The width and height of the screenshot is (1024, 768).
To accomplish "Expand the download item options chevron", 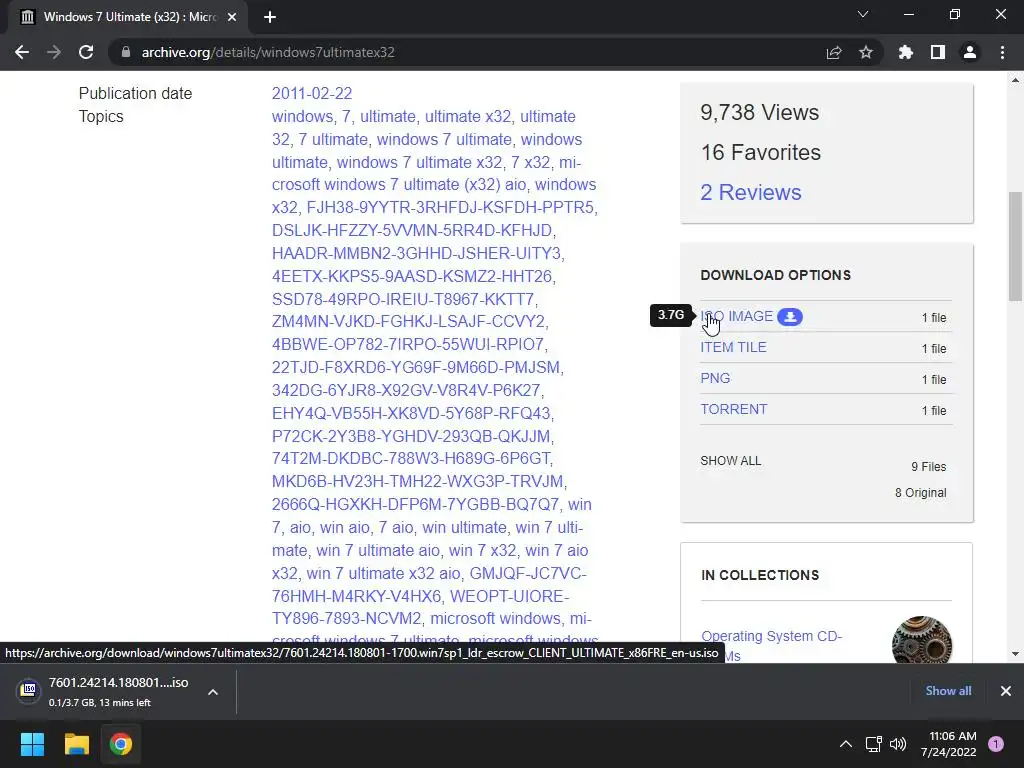I will tap(213, 692).
